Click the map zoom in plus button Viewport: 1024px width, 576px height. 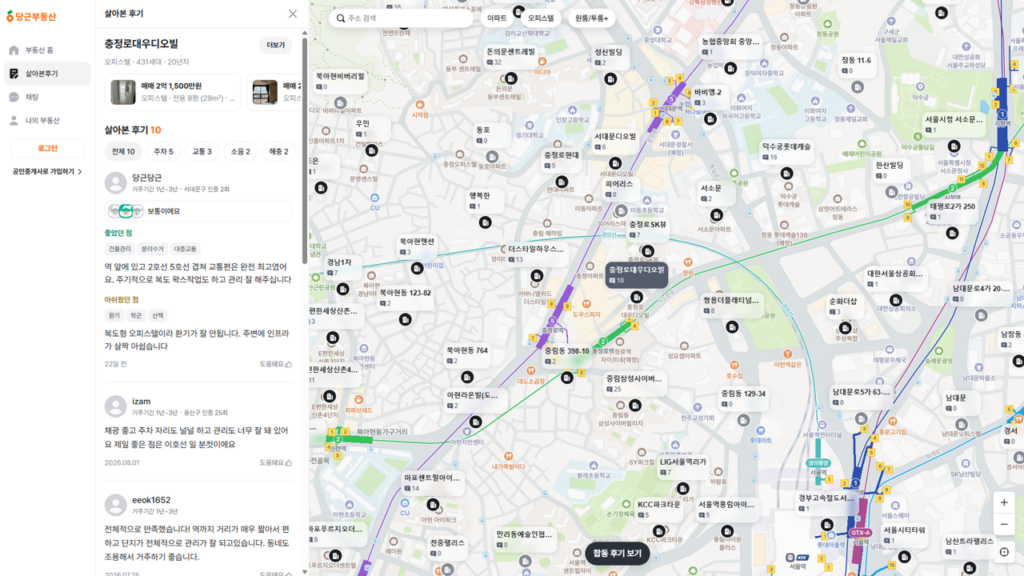[x=1004, y=502]
